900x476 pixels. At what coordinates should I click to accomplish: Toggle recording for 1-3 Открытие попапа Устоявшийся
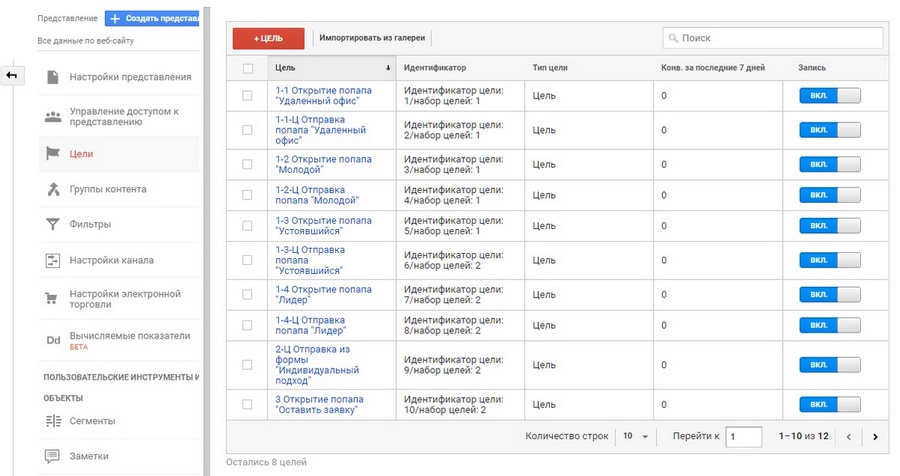[x=830, y=226]
